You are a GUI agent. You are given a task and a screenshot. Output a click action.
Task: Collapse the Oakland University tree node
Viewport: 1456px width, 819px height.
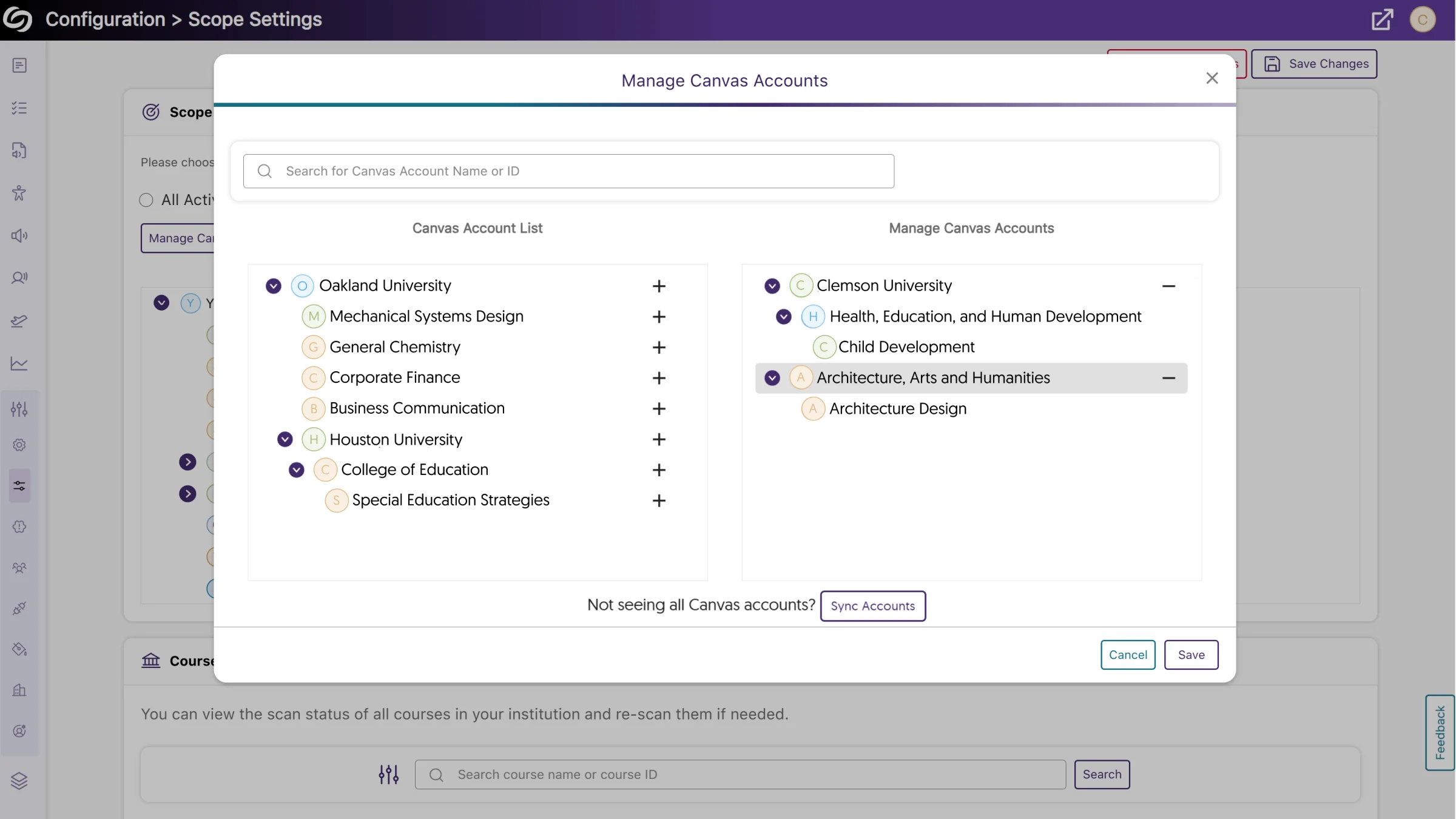pyautogui.click(x=274, y=286)
